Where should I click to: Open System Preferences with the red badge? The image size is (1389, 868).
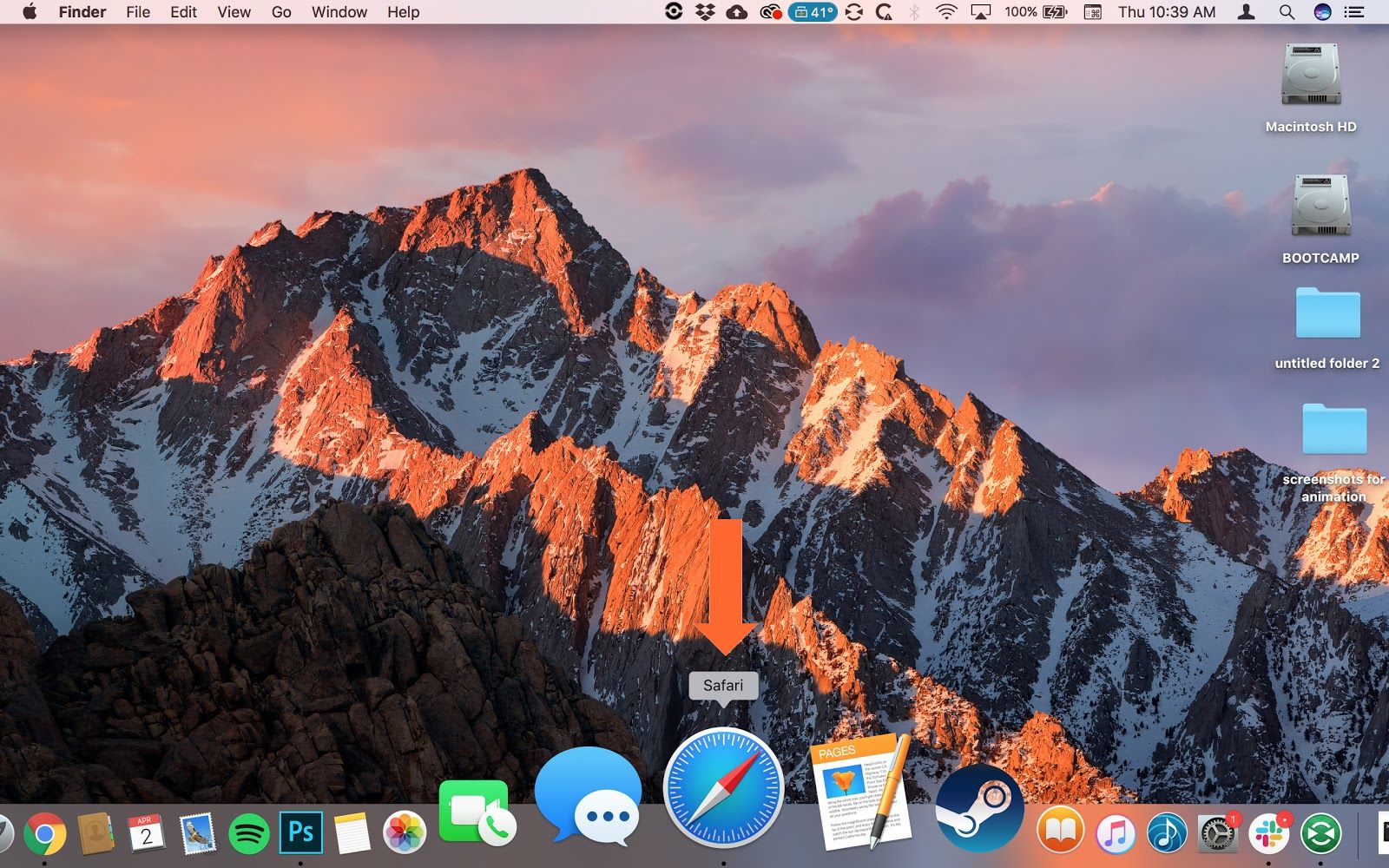(x=1218, y=834)
